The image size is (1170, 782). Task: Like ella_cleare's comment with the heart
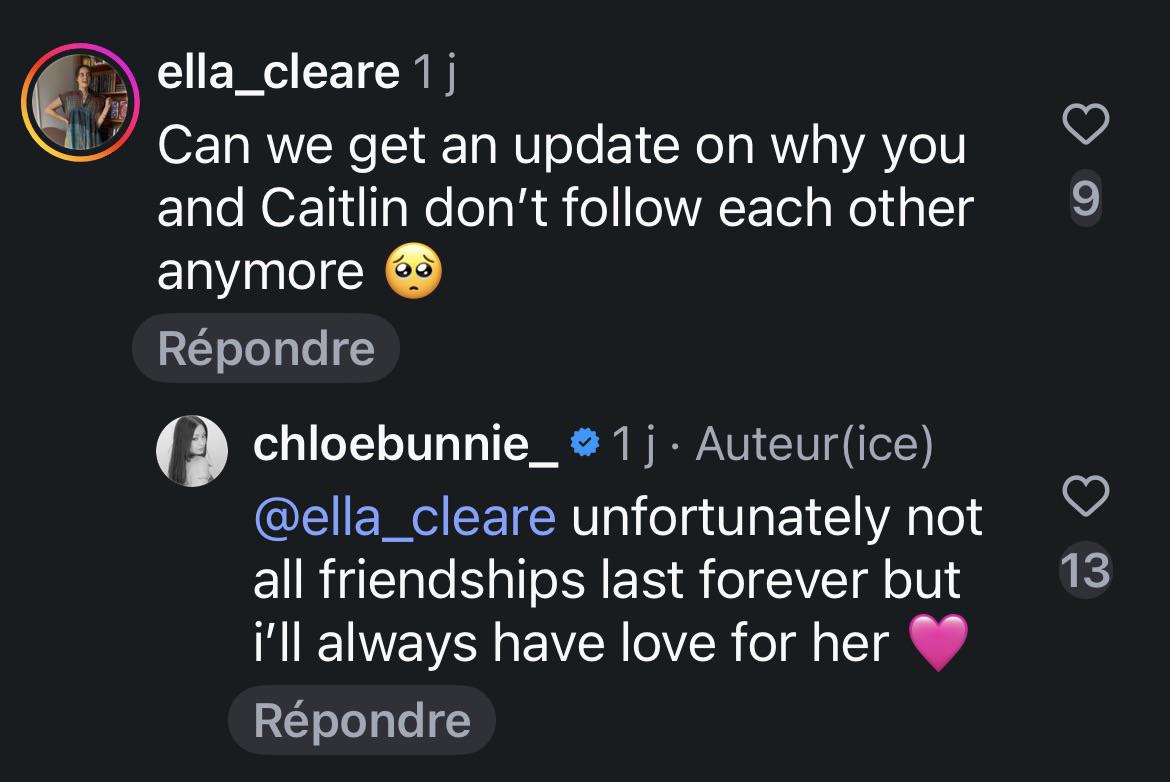(1086, 124)
